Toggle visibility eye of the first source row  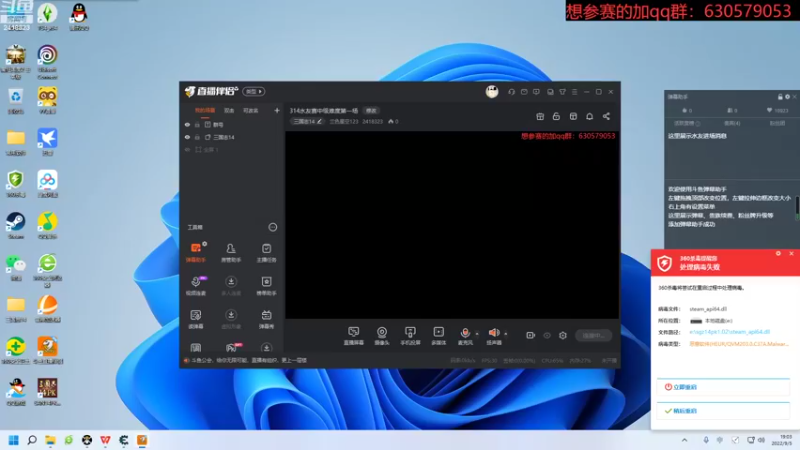[x=187, y=124]
